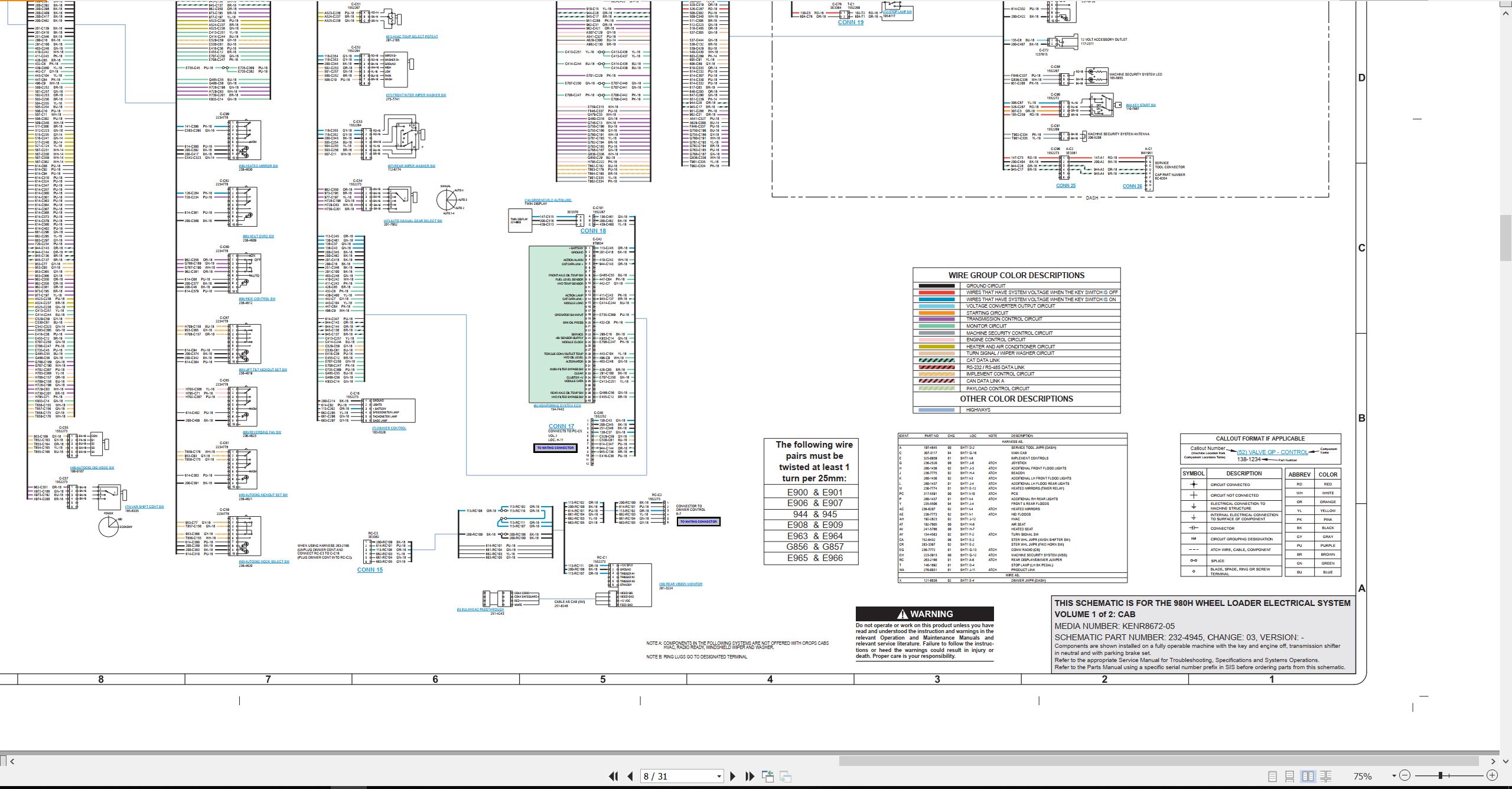The height and width of the screenshot is (789, 1512).
Task: Open the page number dropdown
Action: click(x=719, y=777)
